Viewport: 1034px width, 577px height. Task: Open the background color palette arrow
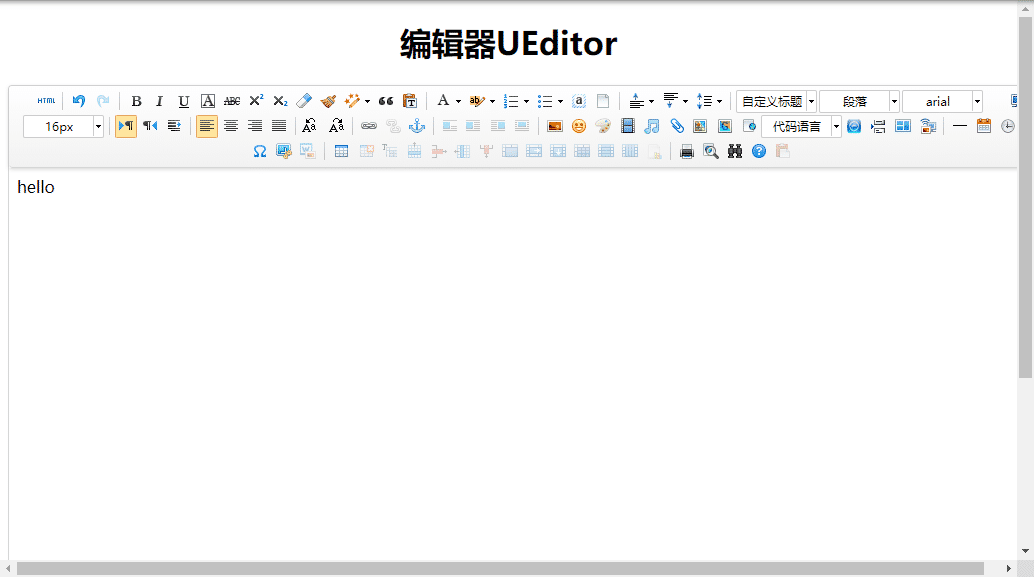click(x=492, y=102)
